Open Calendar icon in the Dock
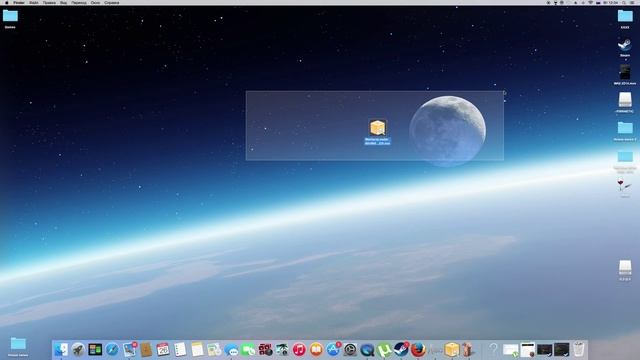Viewport: 640px width, 360px height. [163, 349]
